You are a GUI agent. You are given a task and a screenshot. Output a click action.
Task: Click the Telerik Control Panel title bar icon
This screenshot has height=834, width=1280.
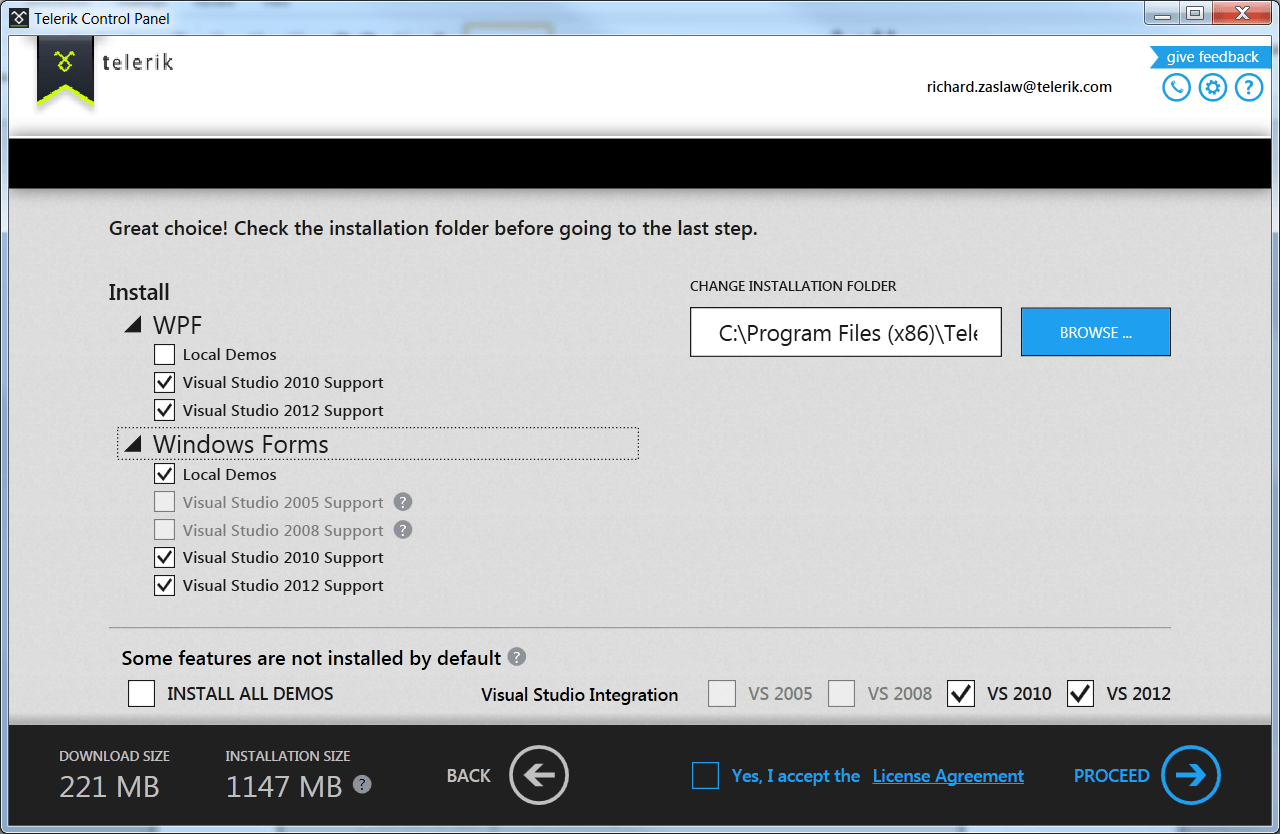[19, 18]
